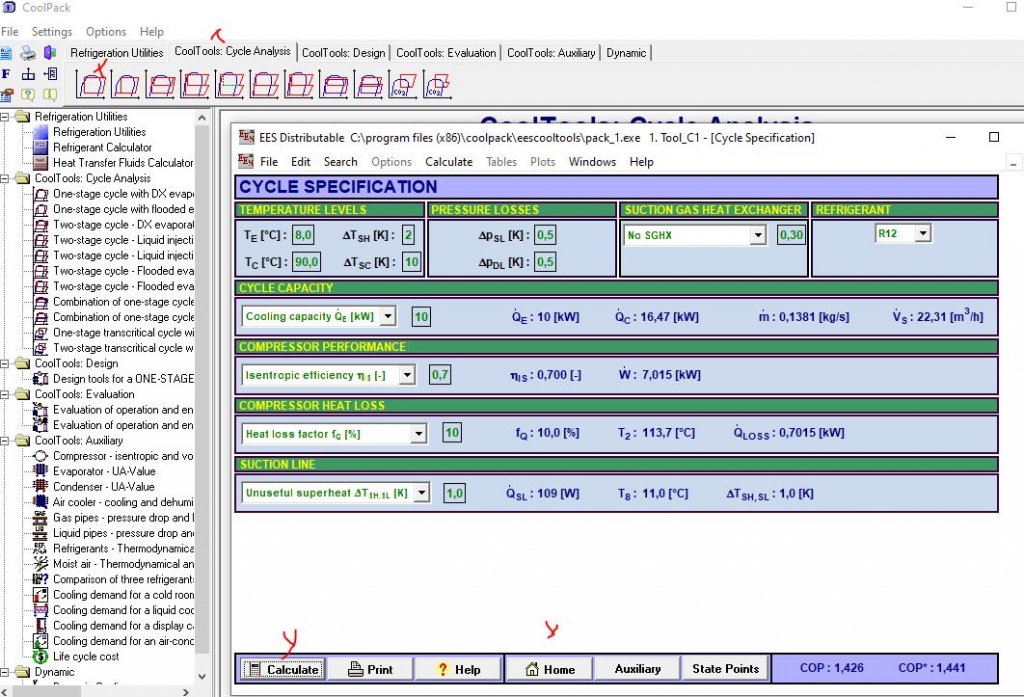1024x697 pixels.
Task: Click the first one-stage cycle toolbar icon
Action: [x=93, y=86]
